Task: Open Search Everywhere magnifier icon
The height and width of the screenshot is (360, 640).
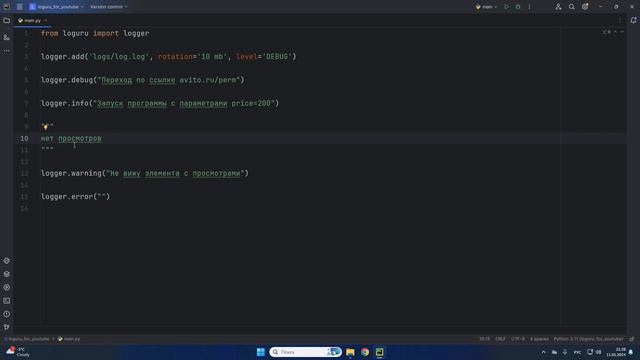Action: (571, 7)
